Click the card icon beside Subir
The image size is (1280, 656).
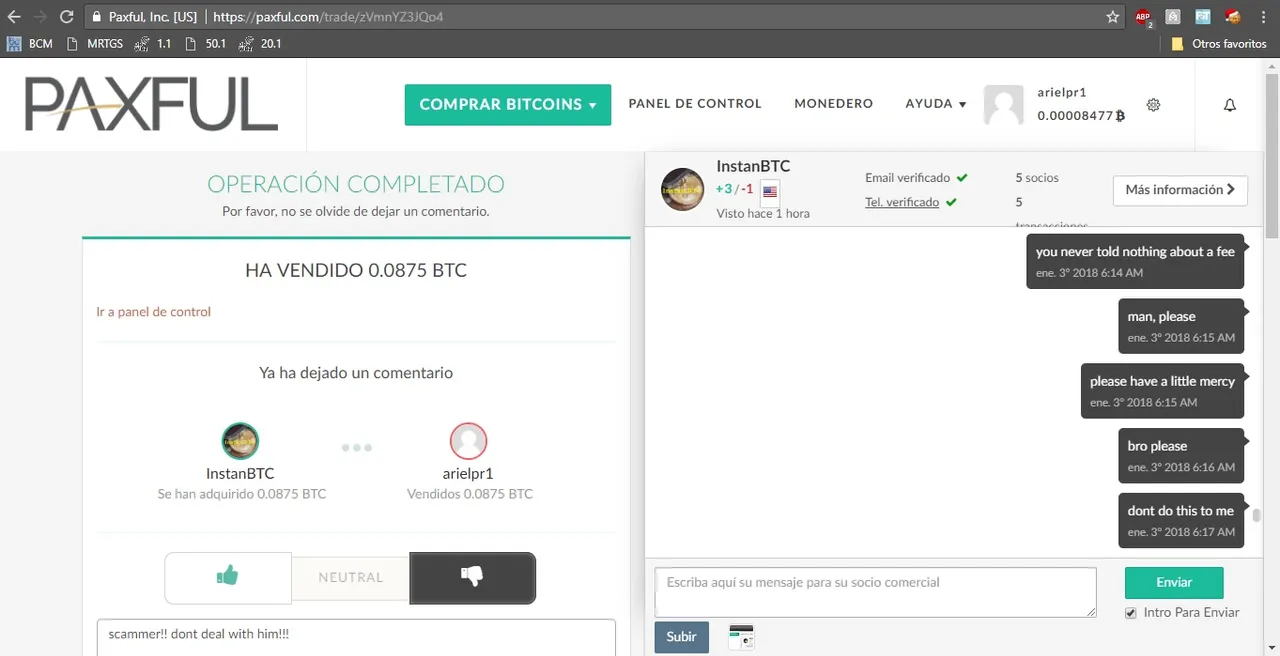tap(741, 637)
